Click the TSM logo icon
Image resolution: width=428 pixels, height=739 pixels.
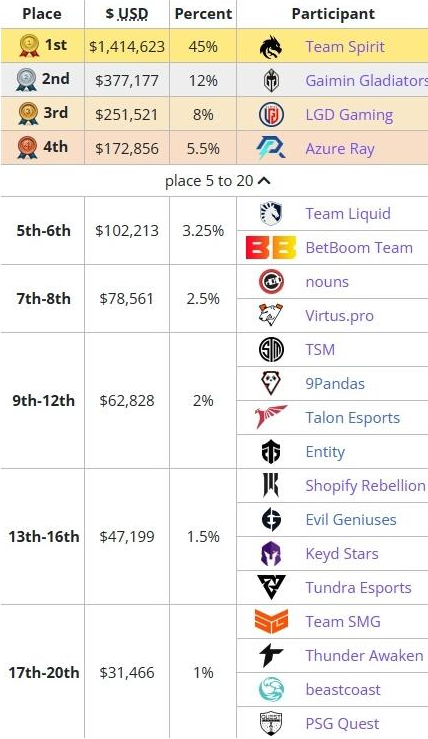271,349
